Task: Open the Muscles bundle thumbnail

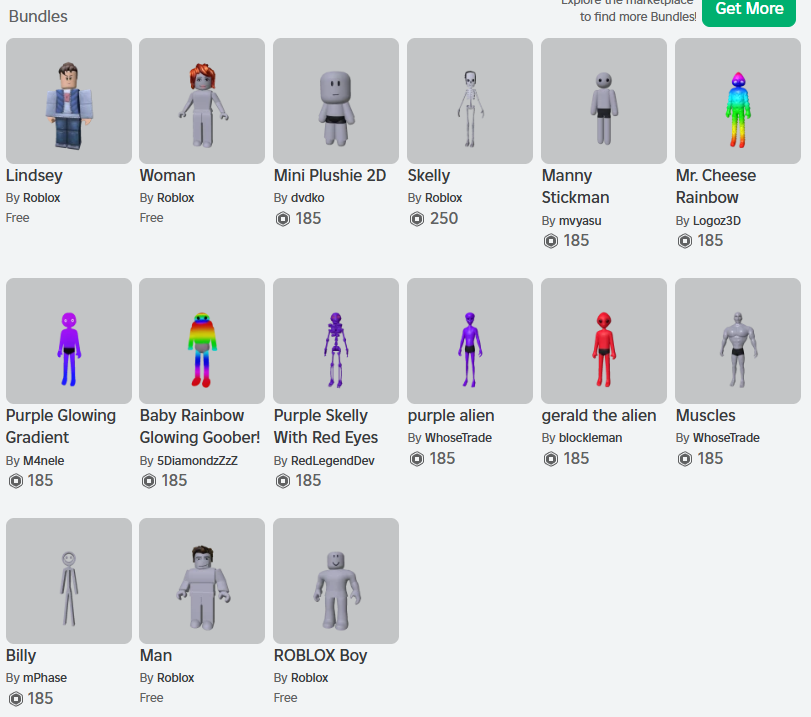Action: click(738, 341)
